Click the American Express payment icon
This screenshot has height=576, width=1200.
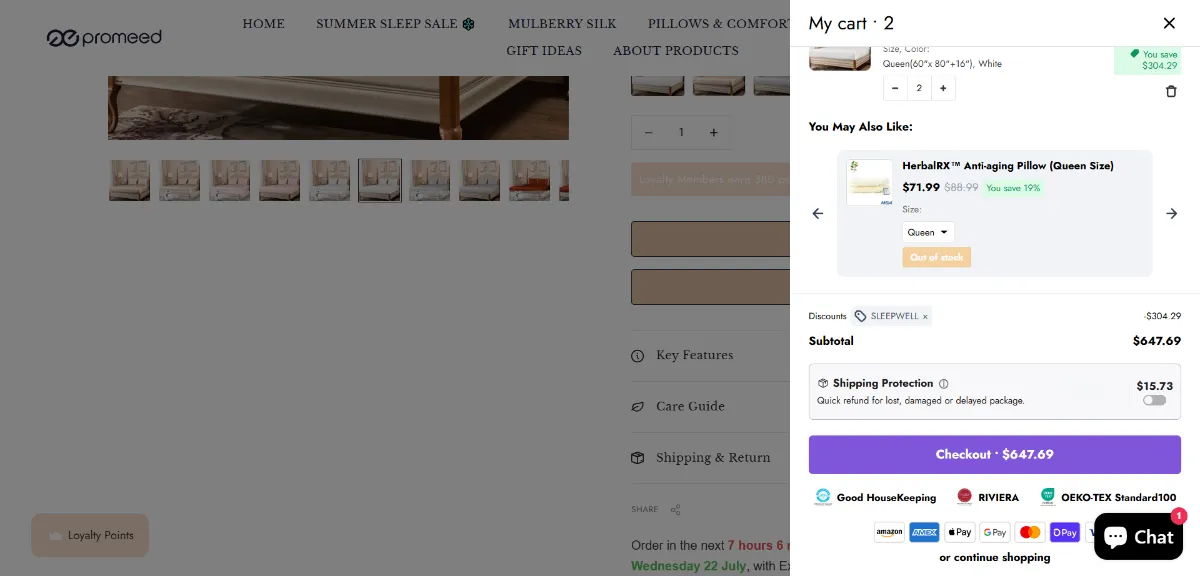click(924, 532)
